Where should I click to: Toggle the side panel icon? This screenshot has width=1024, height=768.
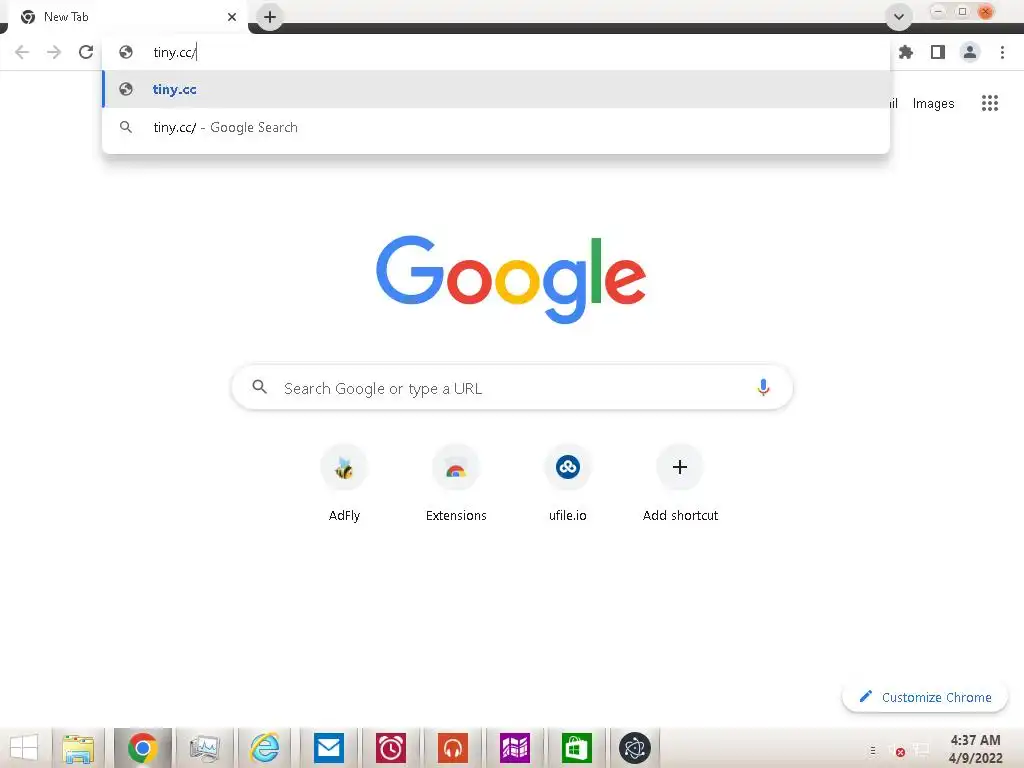click(x=938, y=52)
